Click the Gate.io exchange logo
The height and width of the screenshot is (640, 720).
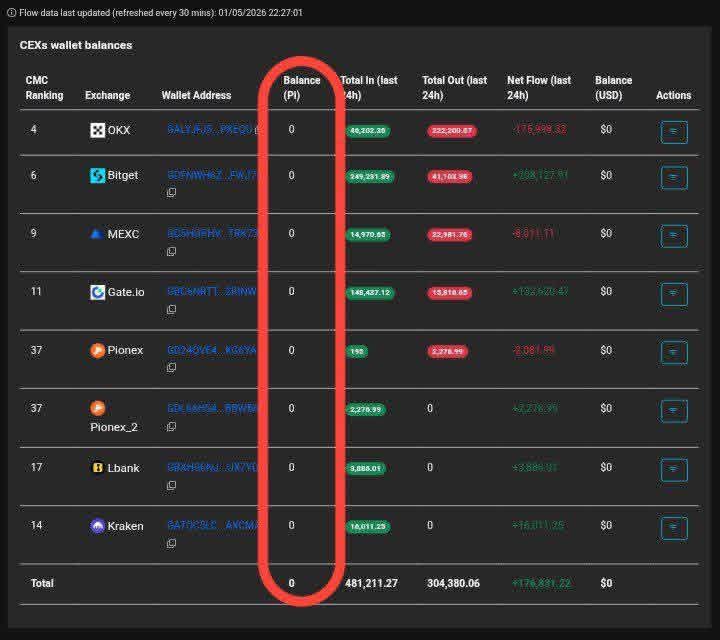point(97,292)
